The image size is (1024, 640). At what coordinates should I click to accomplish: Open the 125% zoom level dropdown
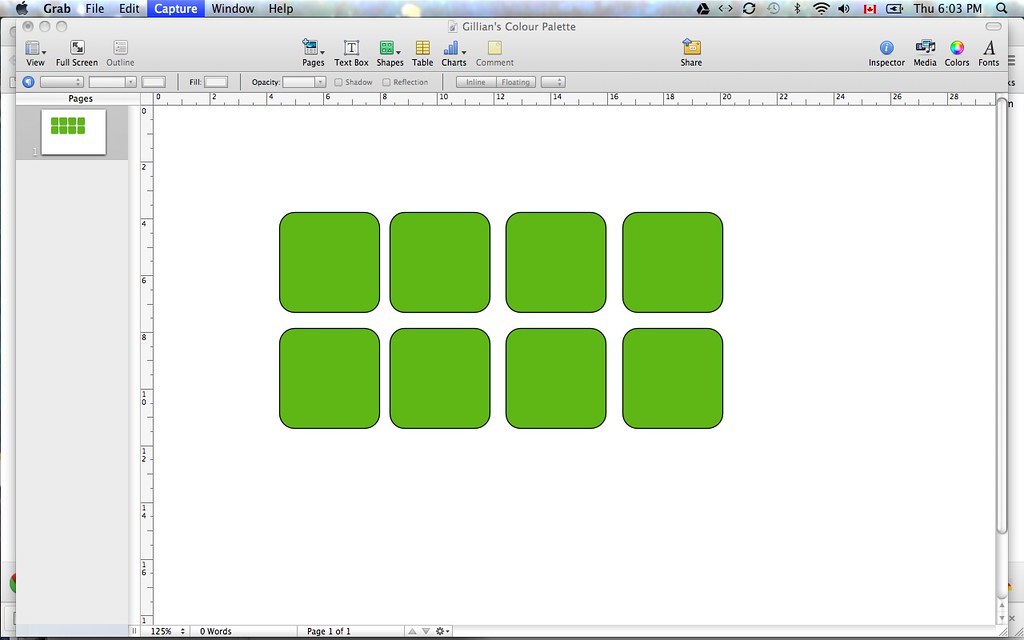point(168,631)
